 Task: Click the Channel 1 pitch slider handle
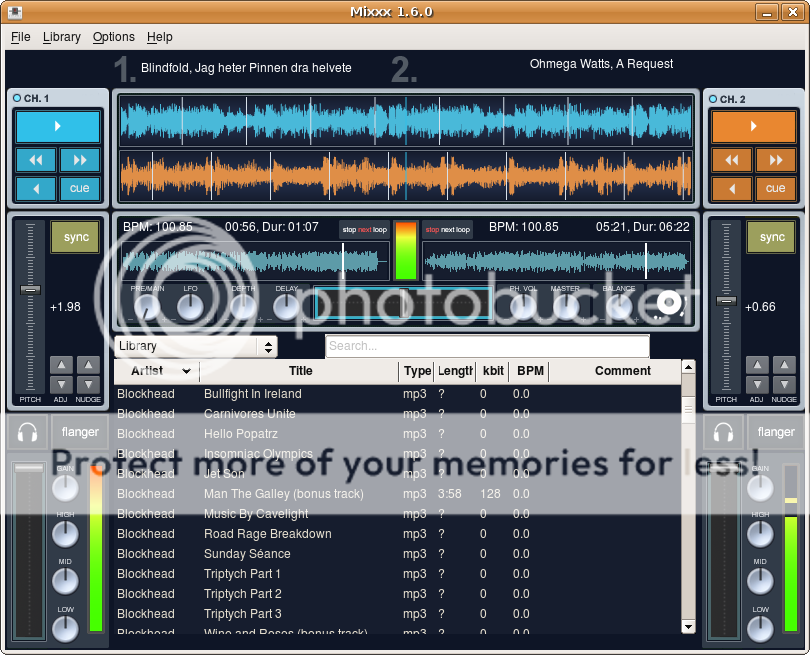pyautogui.click(x=30, y=290)
